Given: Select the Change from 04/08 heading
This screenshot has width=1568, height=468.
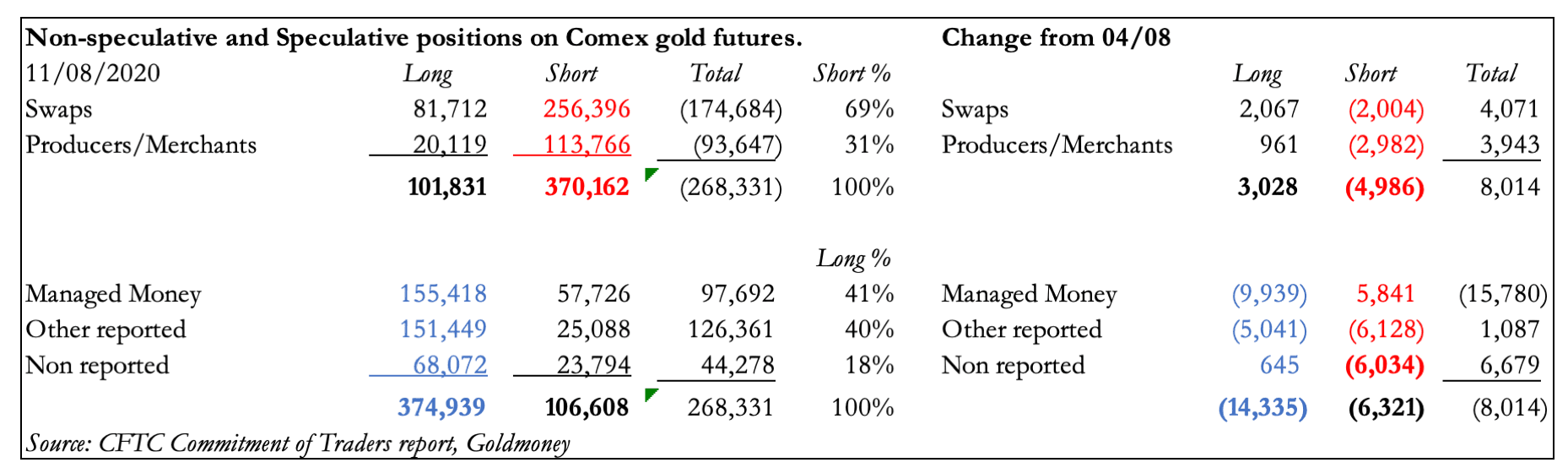Looking at the screenshot, I should click(x=1056, y=38).
